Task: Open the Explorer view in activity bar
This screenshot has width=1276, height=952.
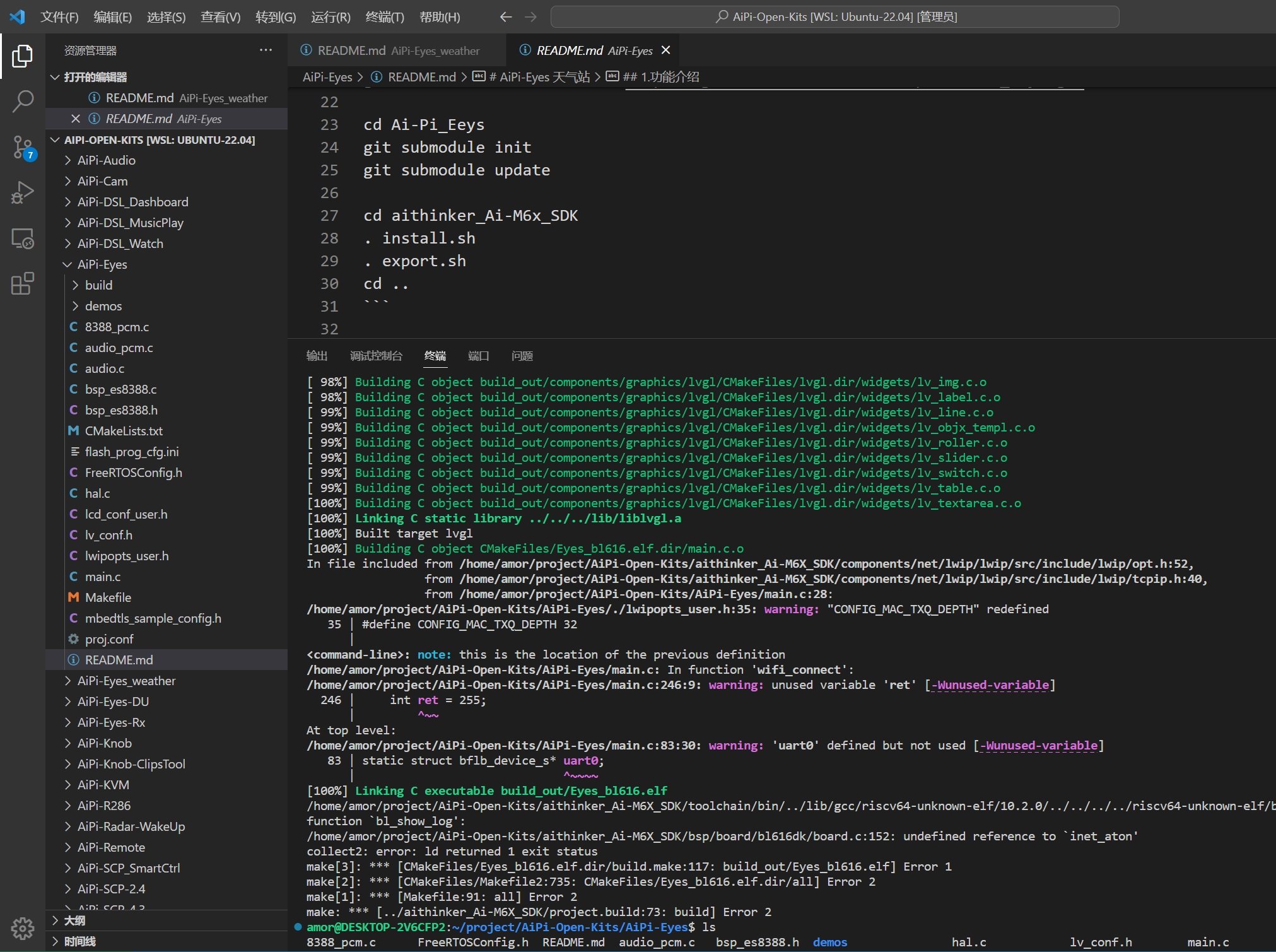Action: tap(23, 56)
